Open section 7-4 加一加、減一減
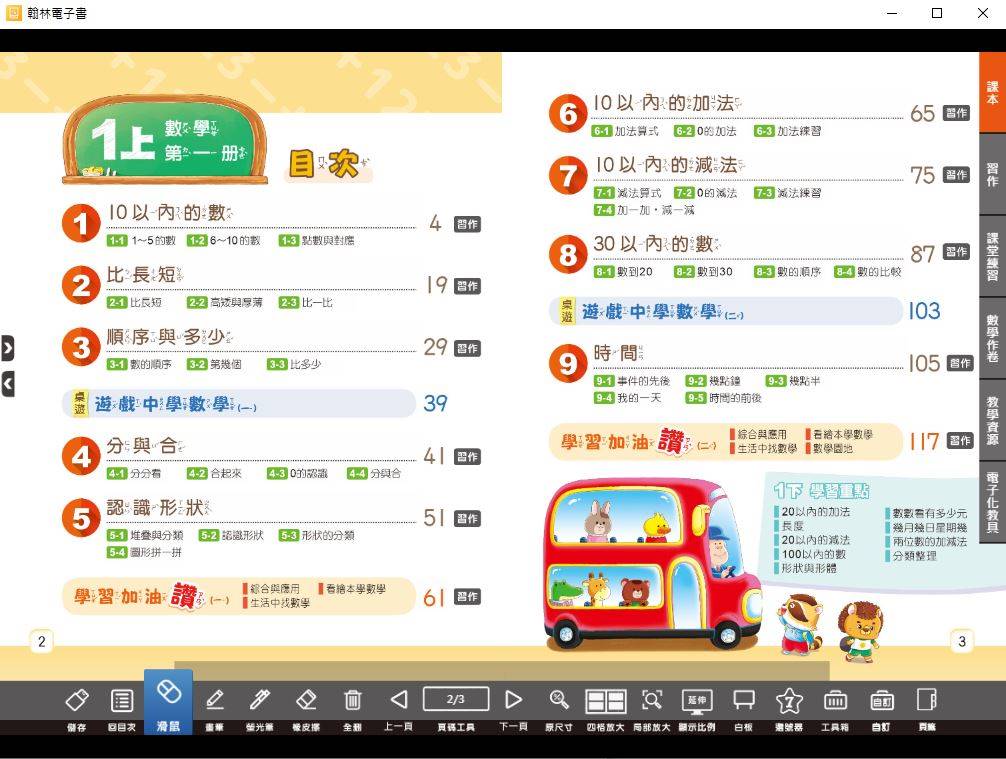The image size is (1006, 759). pos(644,210)
